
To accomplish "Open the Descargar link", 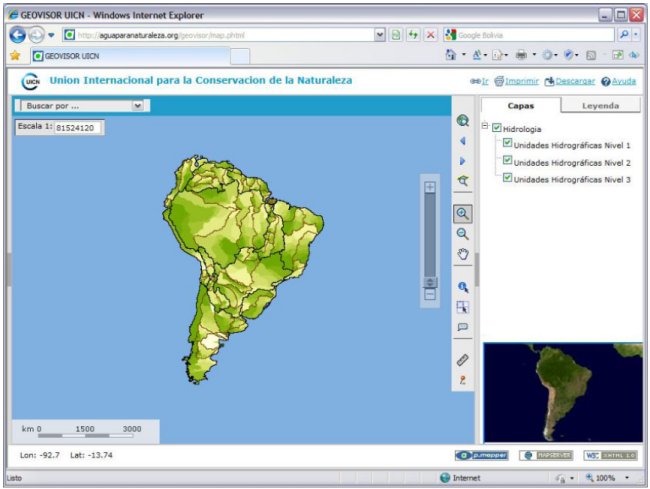I will pos(575,80).
